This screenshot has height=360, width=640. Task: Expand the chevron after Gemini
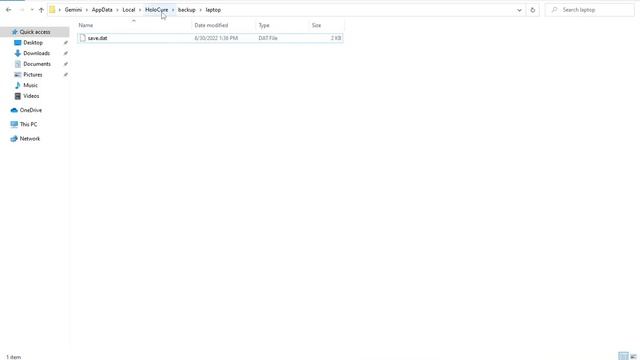click(x=87, y=10)
